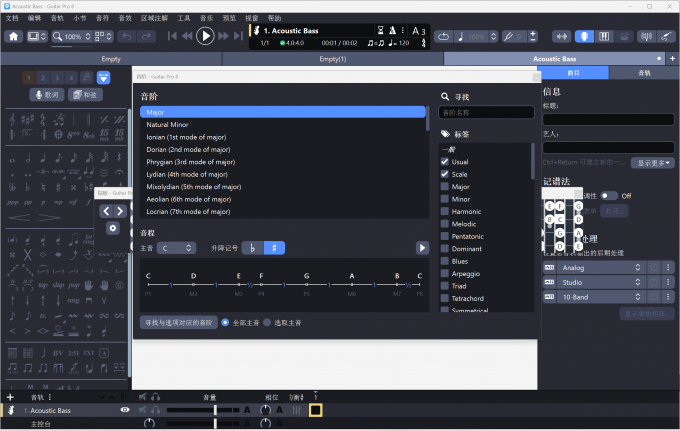Select the flat accidental button

click(x=254, y=248)
